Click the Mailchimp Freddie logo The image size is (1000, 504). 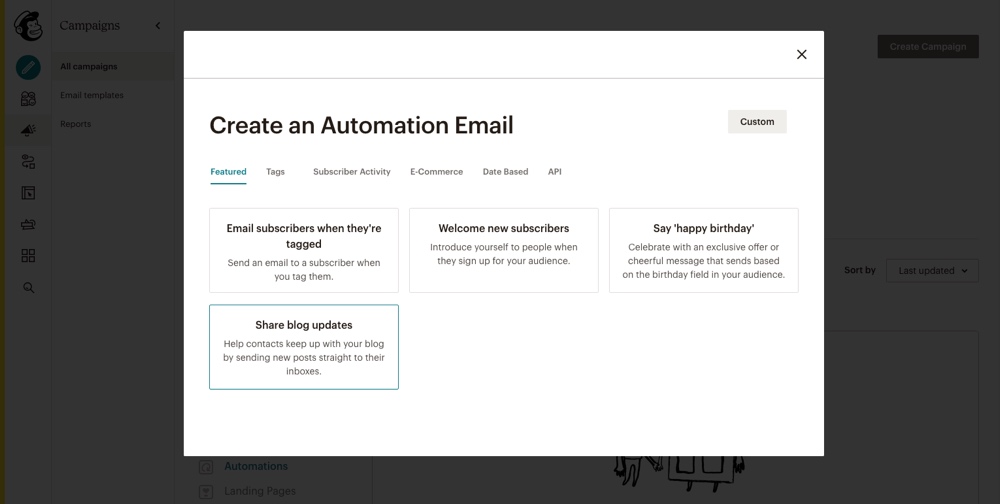(x=28, y=26)
